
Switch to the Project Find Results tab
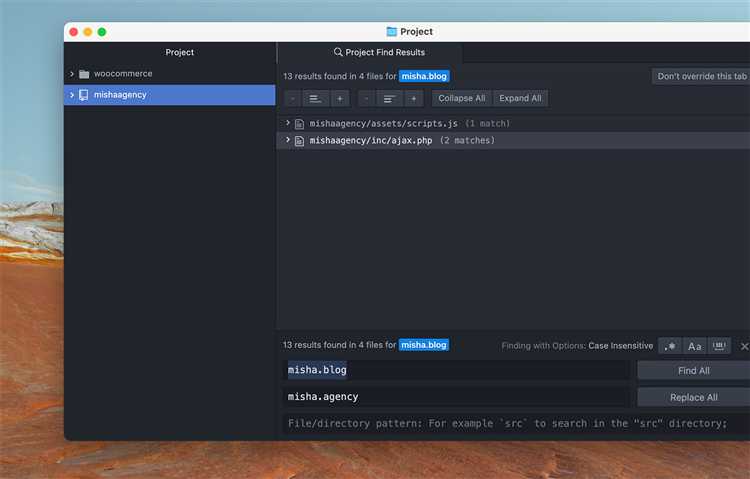pyautogui.click(x=379, y=52)
